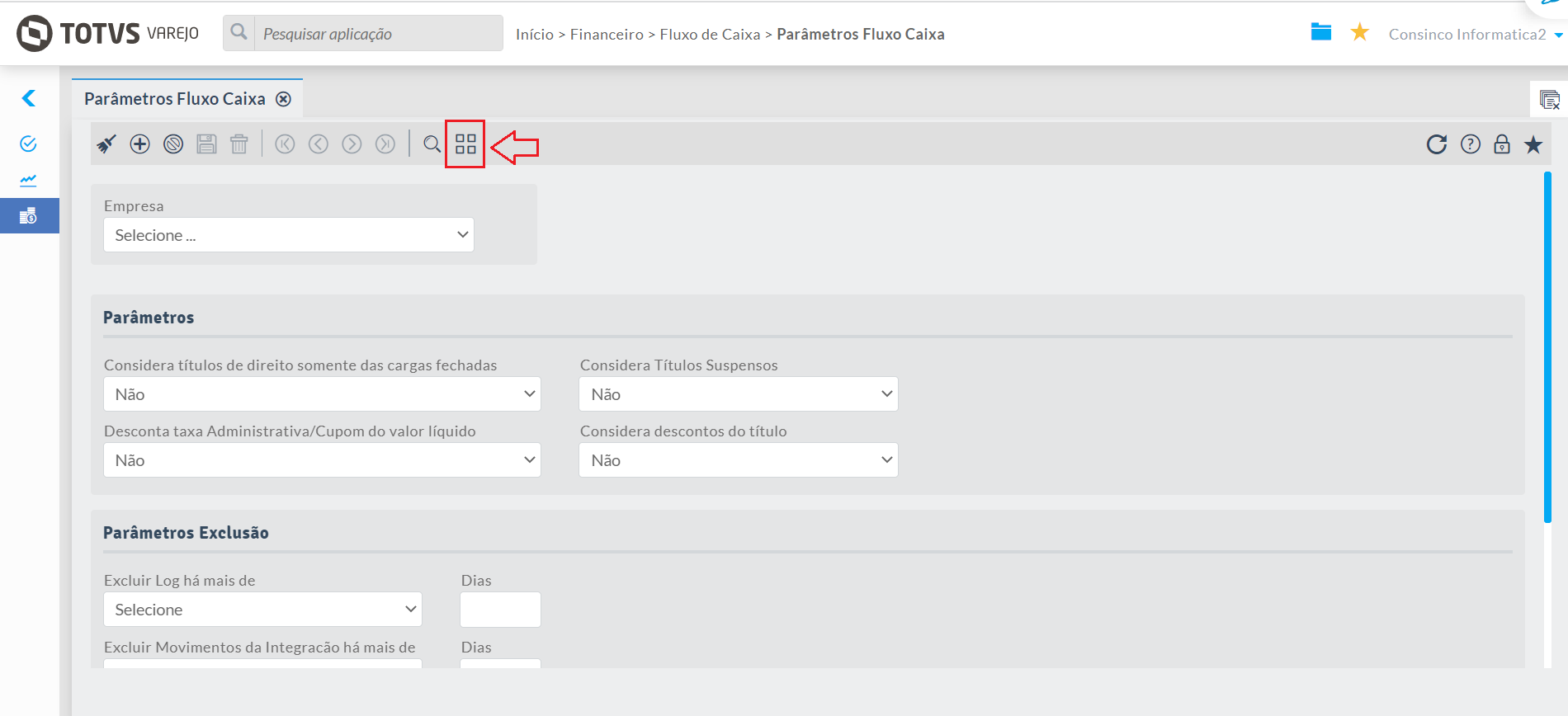Click the TOTVS Varejo logo

coord(108,33)
